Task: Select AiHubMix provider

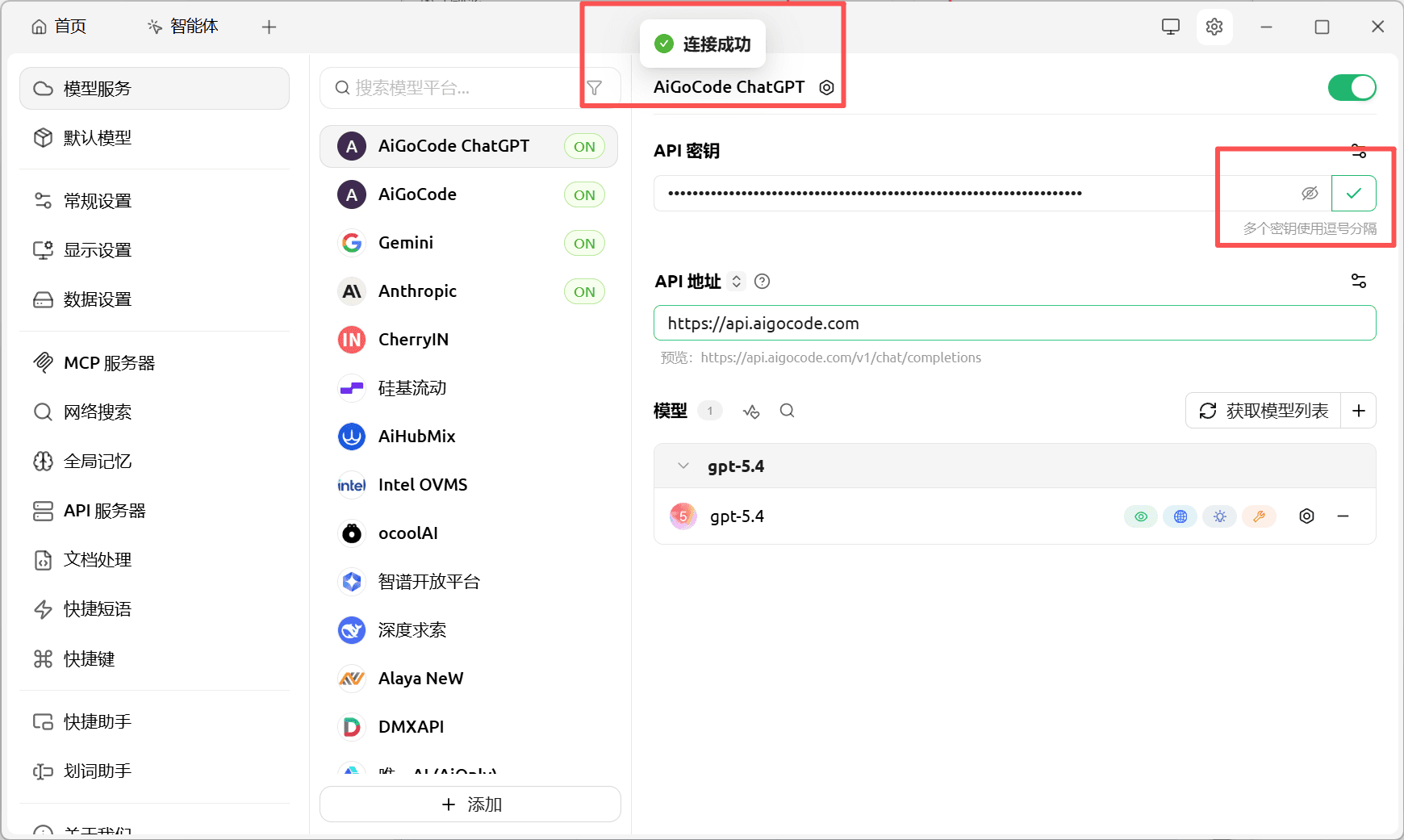Action: tap(469, 437)
